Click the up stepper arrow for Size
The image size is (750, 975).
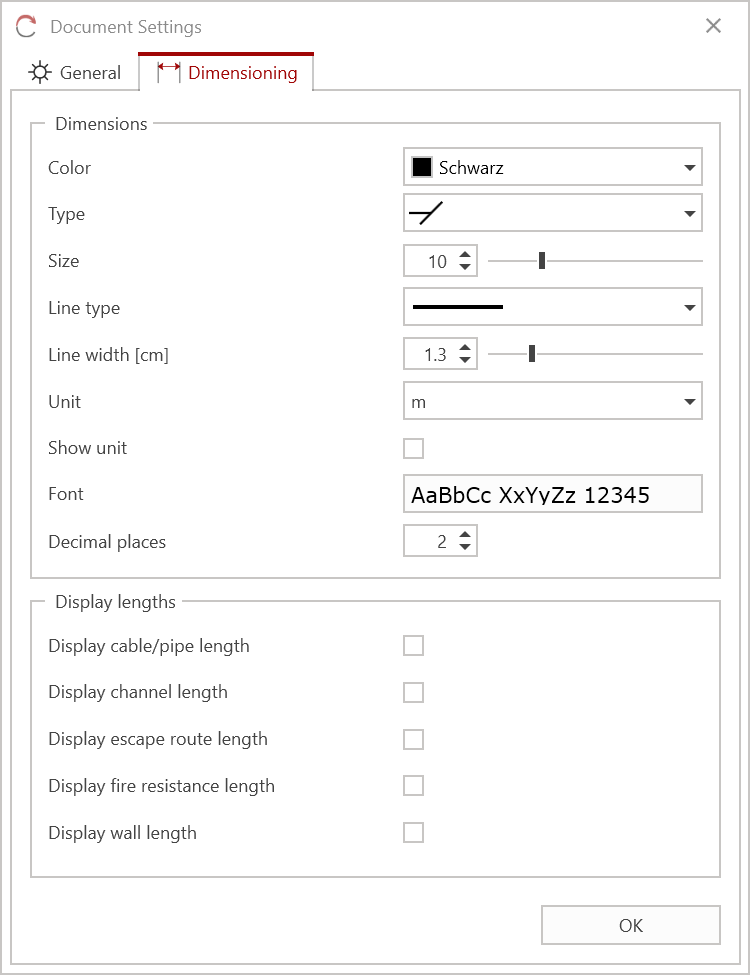coord(464,254)
